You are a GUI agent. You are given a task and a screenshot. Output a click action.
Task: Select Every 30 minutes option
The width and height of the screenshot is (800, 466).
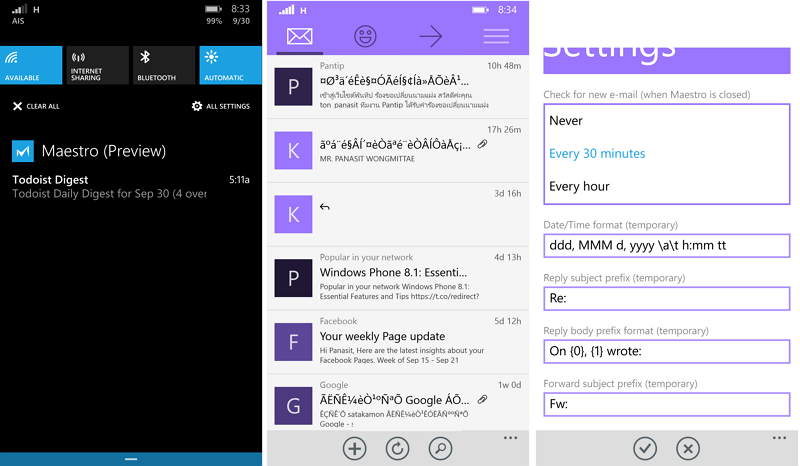click(x=597, y=154)
